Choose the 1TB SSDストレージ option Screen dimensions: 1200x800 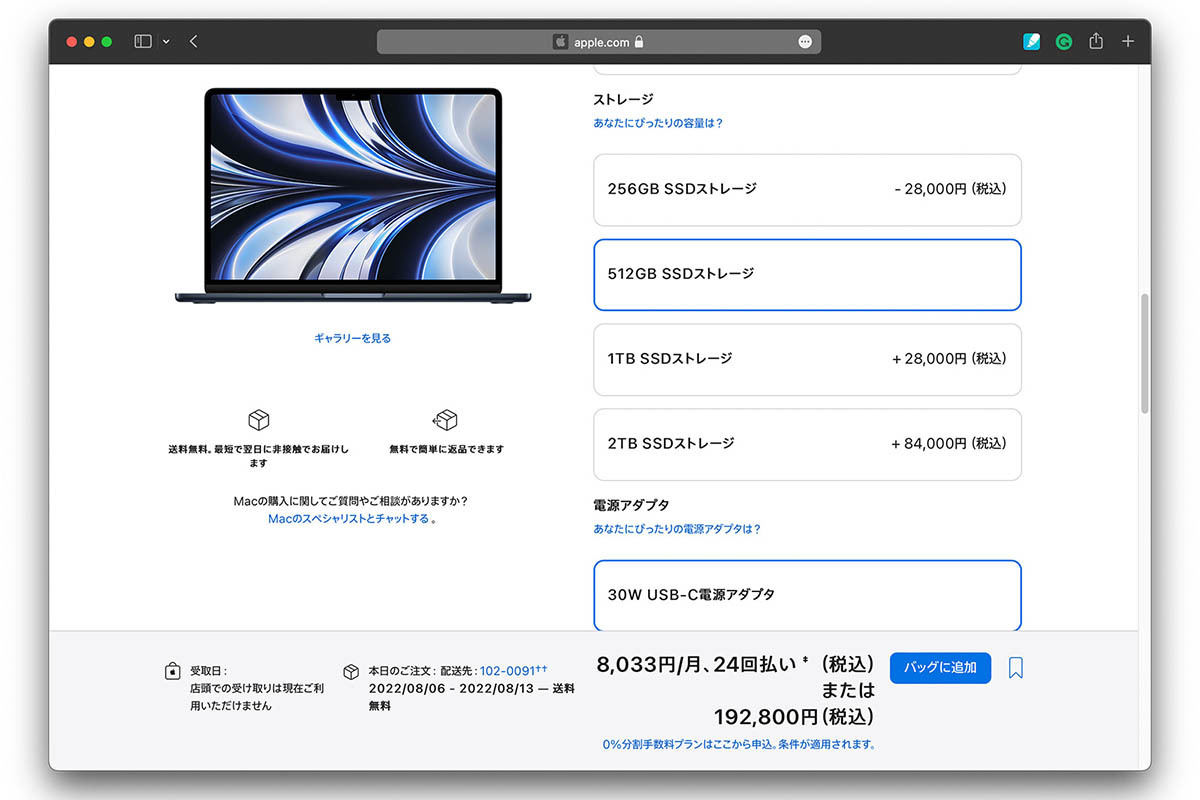pyautogui.click(x=807, y=359)
